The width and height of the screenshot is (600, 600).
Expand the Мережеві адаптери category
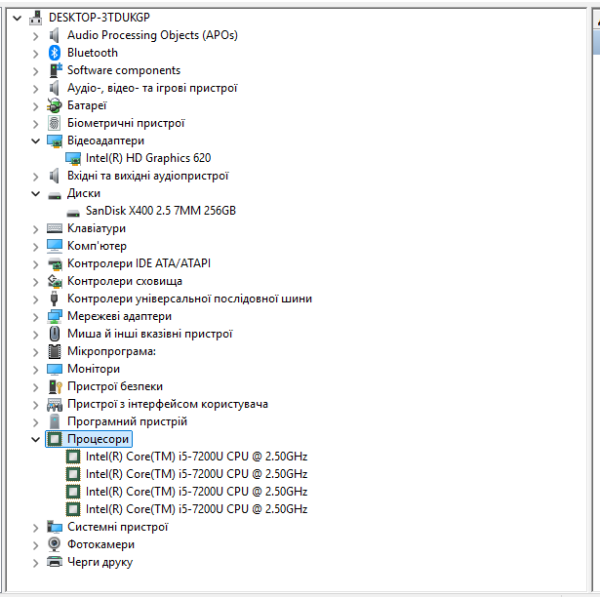click(36, 317)
